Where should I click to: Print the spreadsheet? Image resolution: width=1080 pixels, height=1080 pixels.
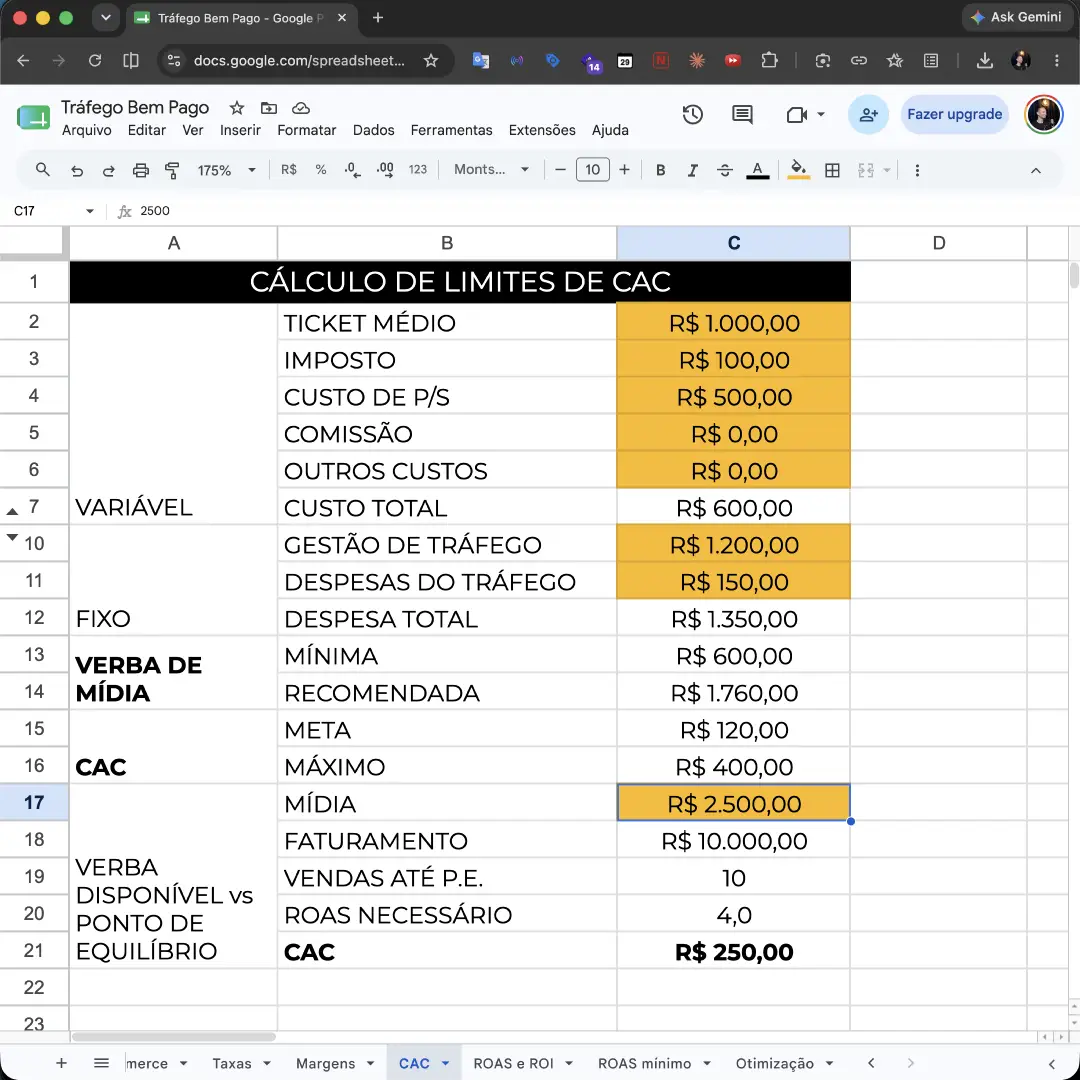point(141,170)
